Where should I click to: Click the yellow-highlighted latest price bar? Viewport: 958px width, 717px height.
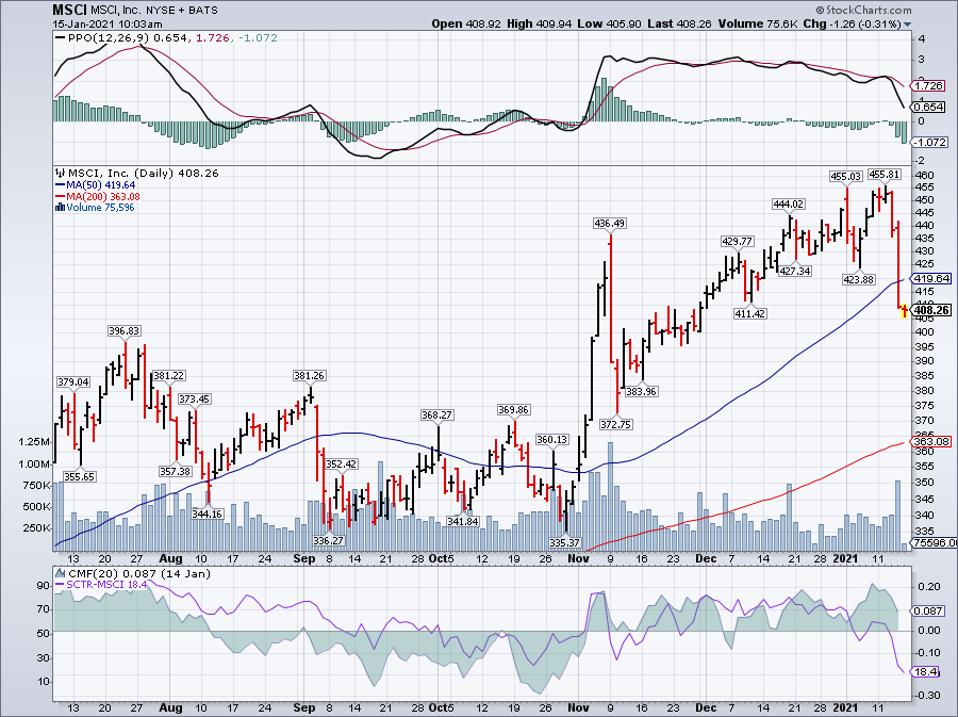click(x=904, y=311)
